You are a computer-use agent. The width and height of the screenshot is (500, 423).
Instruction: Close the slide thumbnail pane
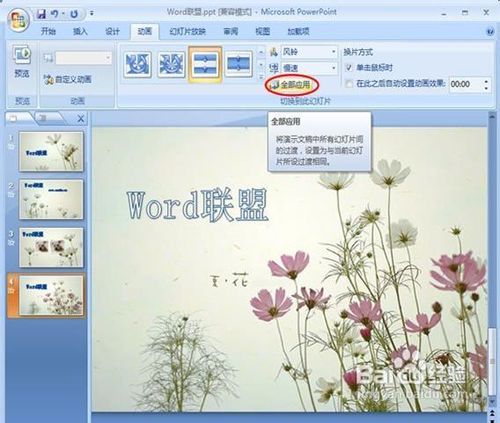[81, 118]
